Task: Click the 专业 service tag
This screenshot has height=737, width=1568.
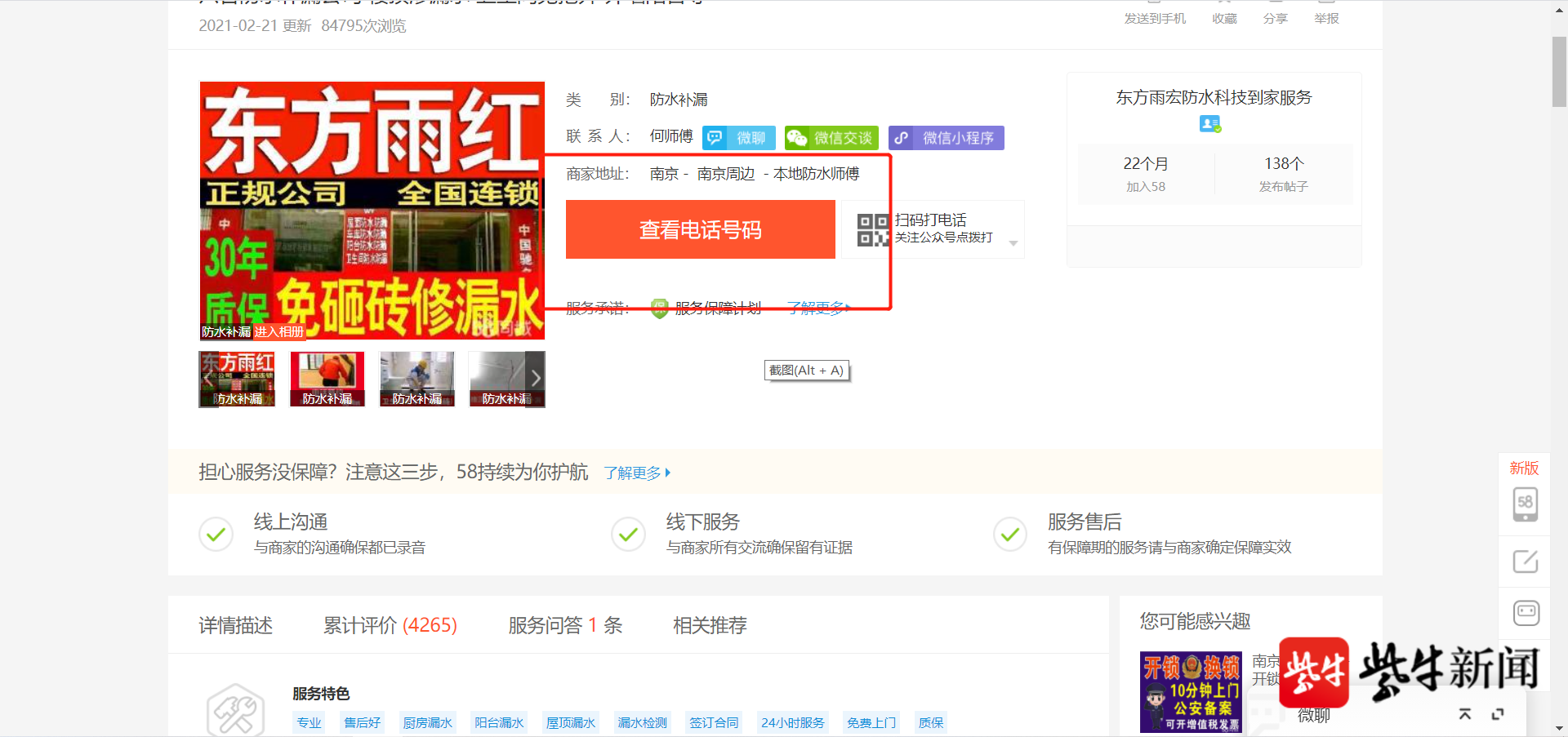Action: (310, 722)
